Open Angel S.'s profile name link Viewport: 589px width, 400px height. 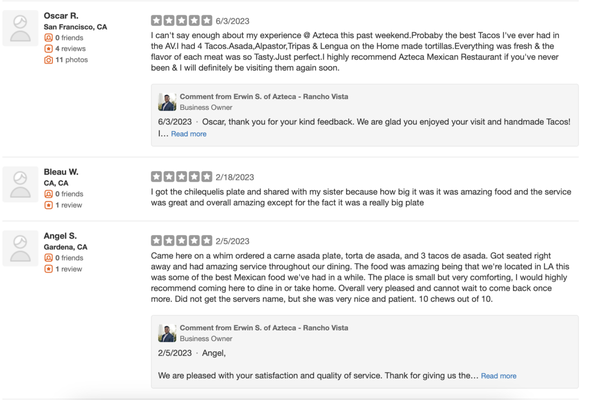tap(60, 236)
